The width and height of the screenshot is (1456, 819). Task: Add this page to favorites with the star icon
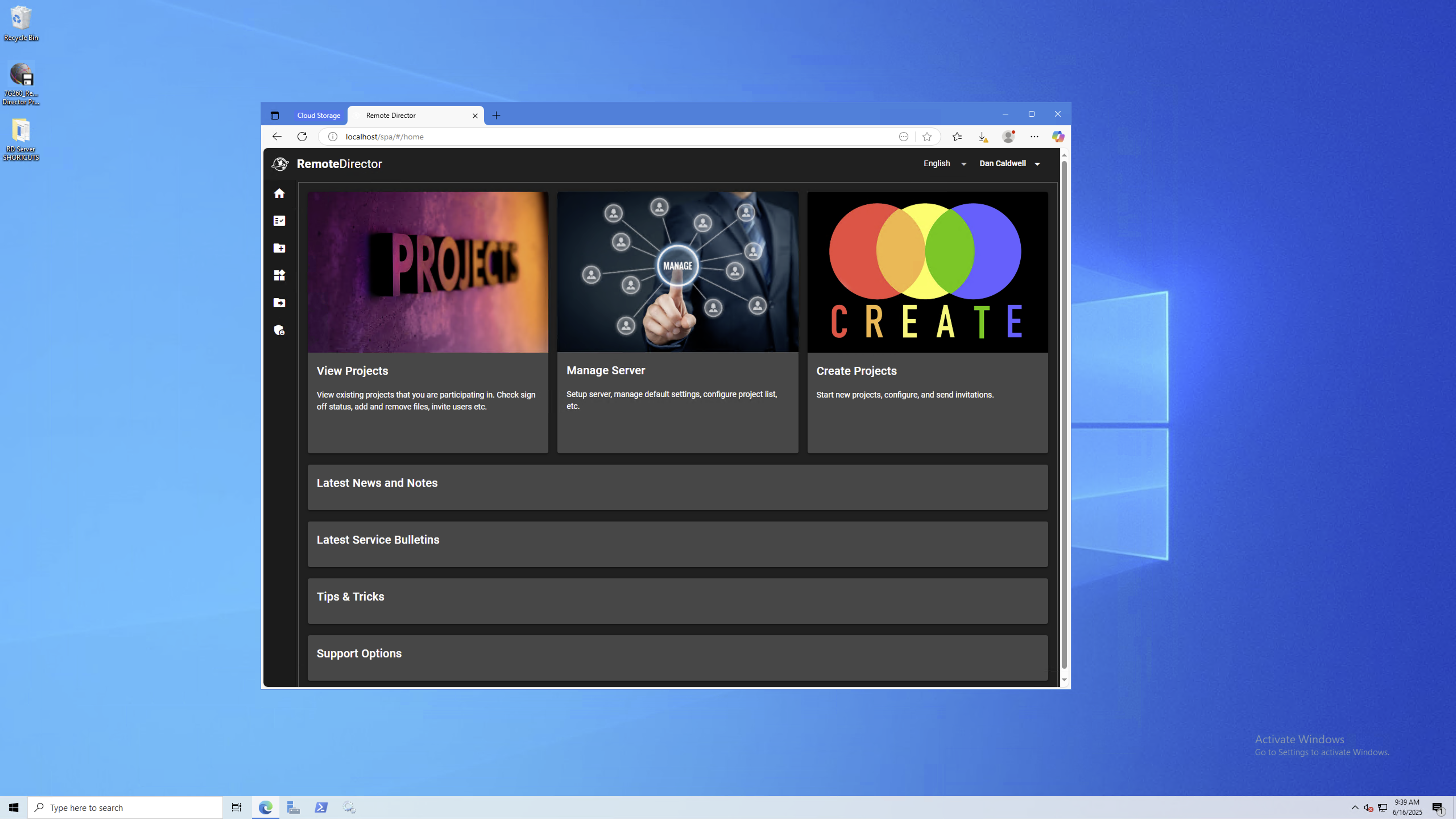[x=927, y=137]
